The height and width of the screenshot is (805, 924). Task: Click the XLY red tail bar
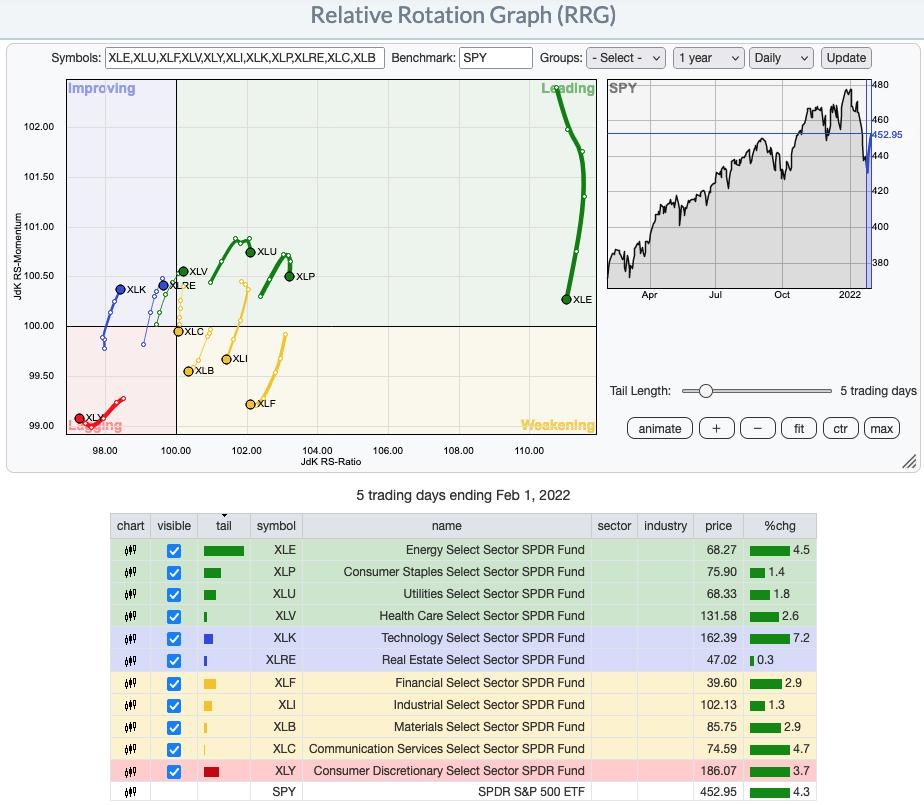[212, 771]
